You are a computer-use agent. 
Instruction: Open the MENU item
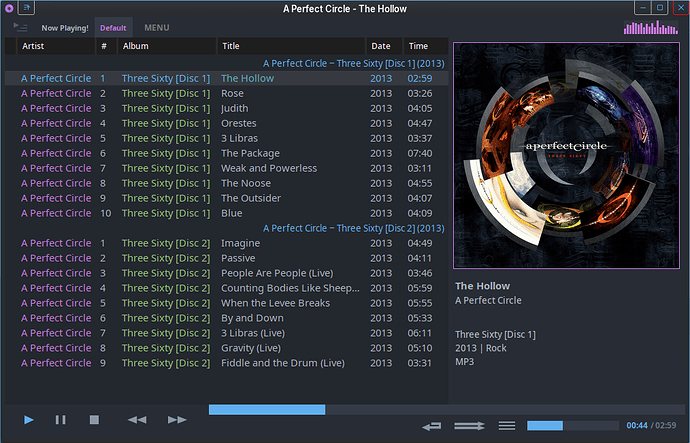click(157, 28)
